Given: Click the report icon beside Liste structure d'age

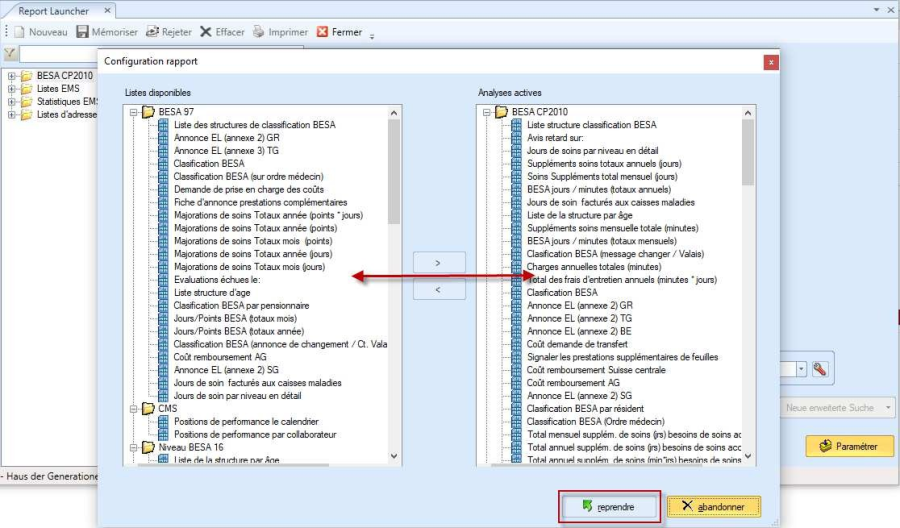Looking at the screenshot, I should [x=164, y=293].
